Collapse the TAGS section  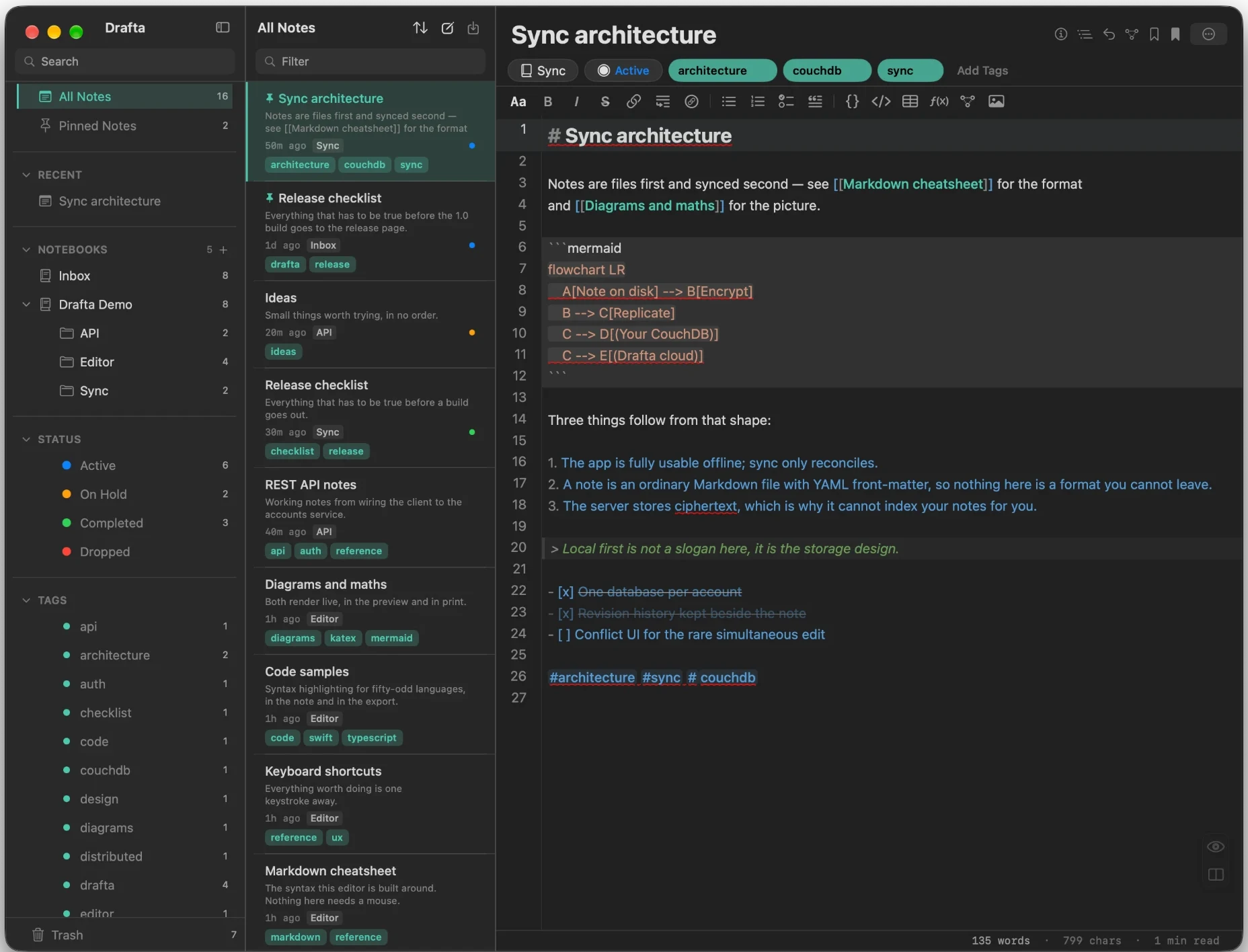(26, 600)
